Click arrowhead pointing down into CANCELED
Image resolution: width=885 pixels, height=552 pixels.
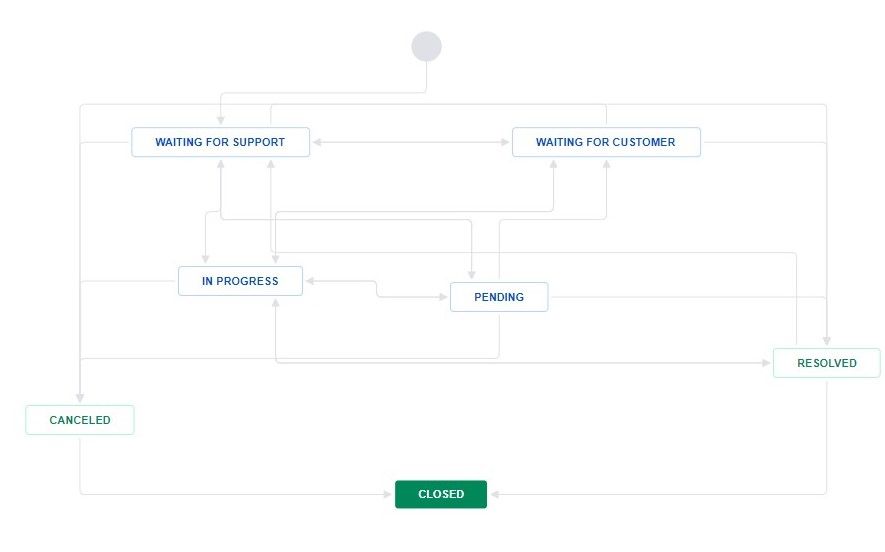(x=80, y=398)
